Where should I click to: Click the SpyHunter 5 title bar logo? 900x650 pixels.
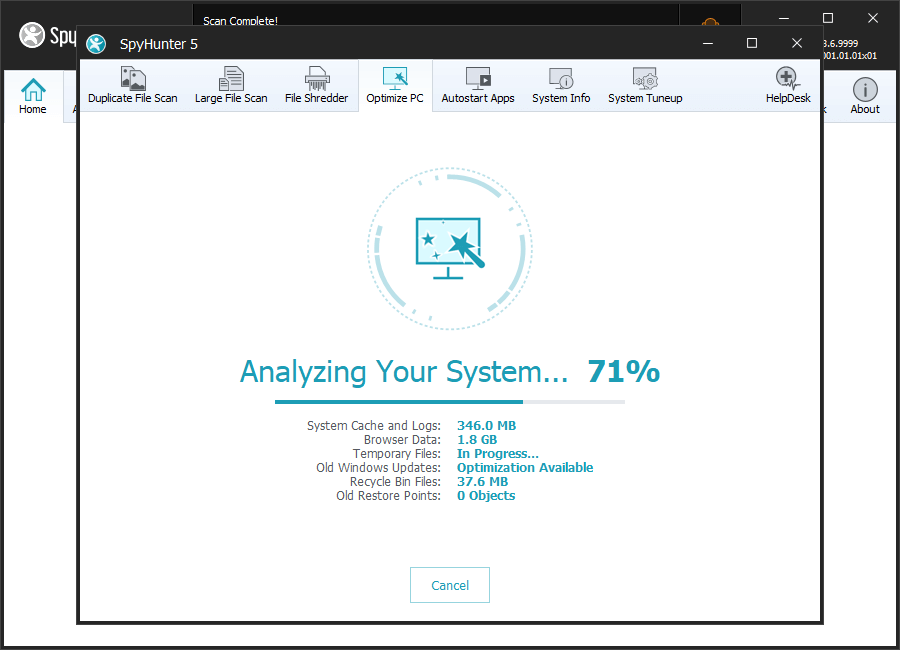[x=96, y=44]
